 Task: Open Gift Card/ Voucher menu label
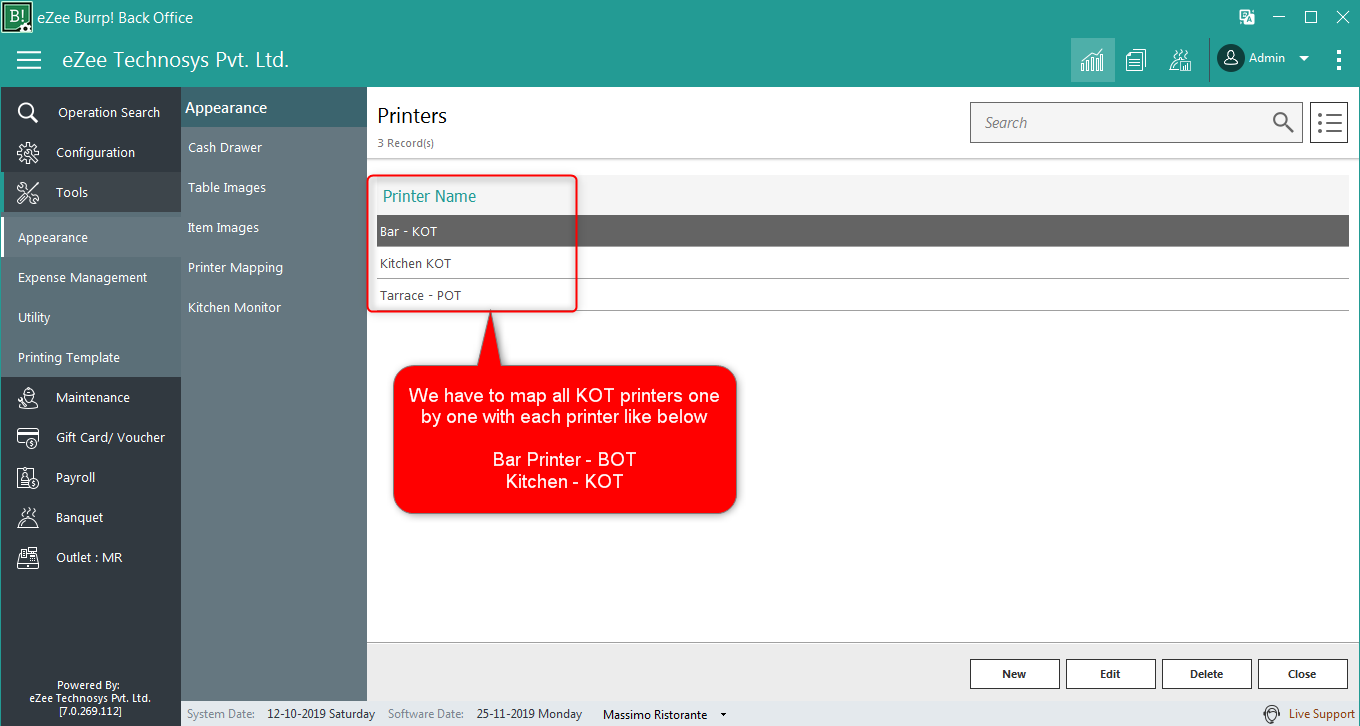coord(111,438)
